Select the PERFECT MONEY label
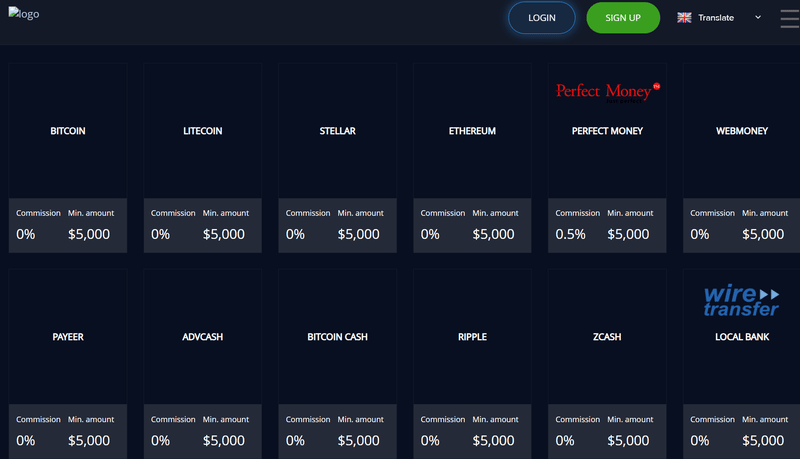The width and height of the screenshot is (800, 459). click(607, 131)
